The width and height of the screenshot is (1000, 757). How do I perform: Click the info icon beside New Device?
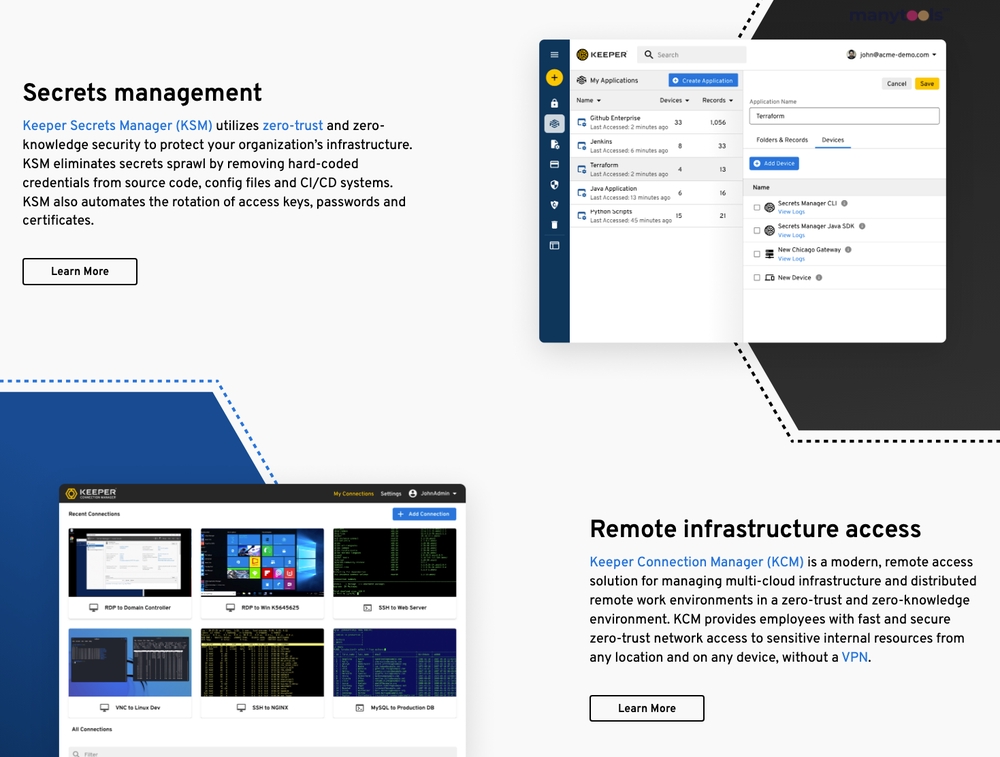(819, 278)
